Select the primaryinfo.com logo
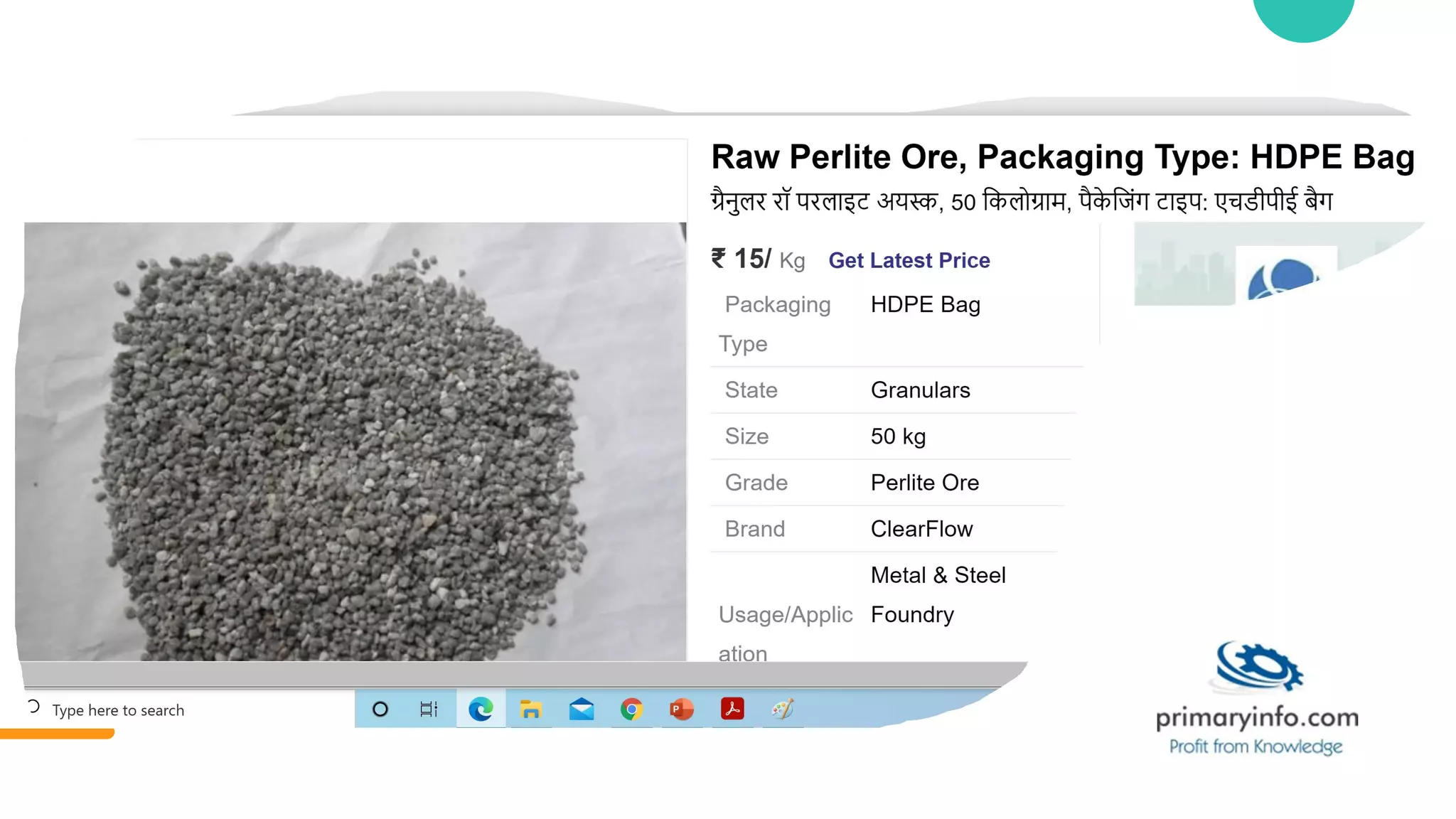 (1257, 698)
